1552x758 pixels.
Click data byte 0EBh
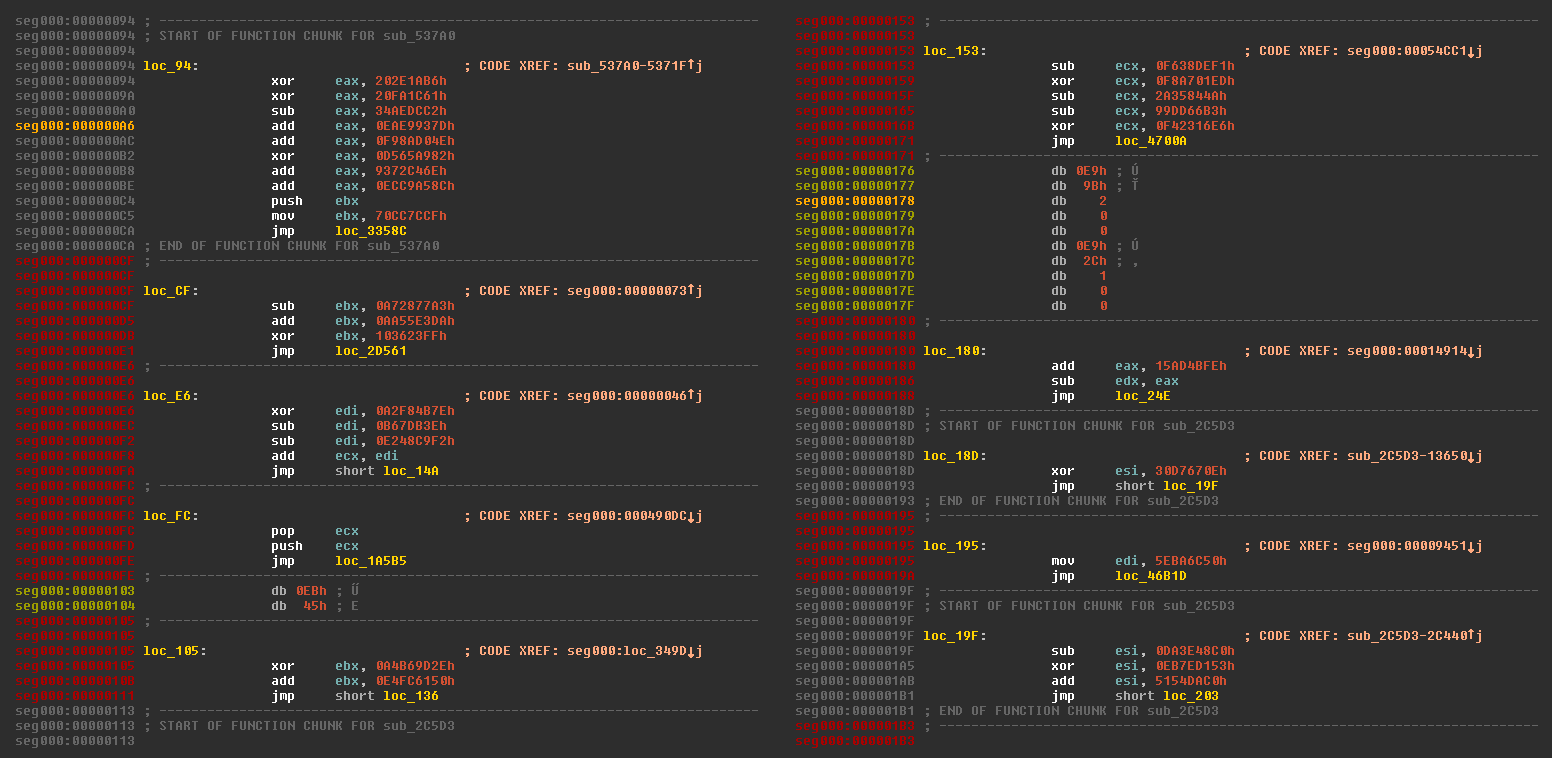(x=311, y=591)
